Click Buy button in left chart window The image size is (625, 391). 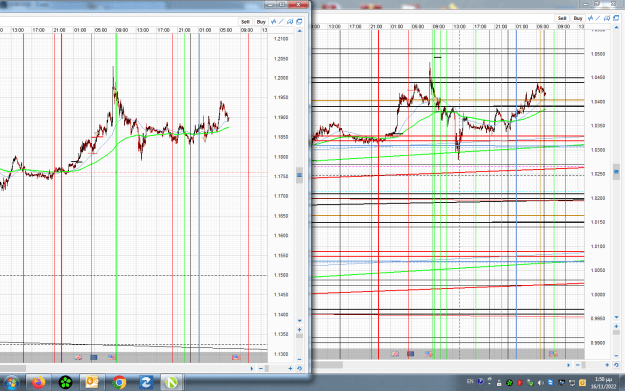tap(261, 22)
